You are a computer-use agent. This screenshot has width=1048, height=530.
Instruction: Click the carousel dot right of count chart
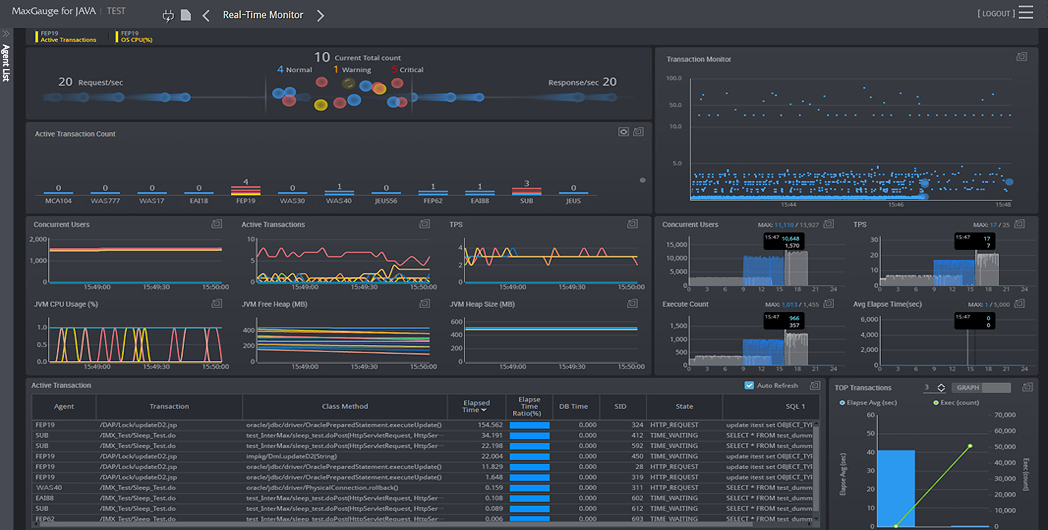tap(642, 180)
